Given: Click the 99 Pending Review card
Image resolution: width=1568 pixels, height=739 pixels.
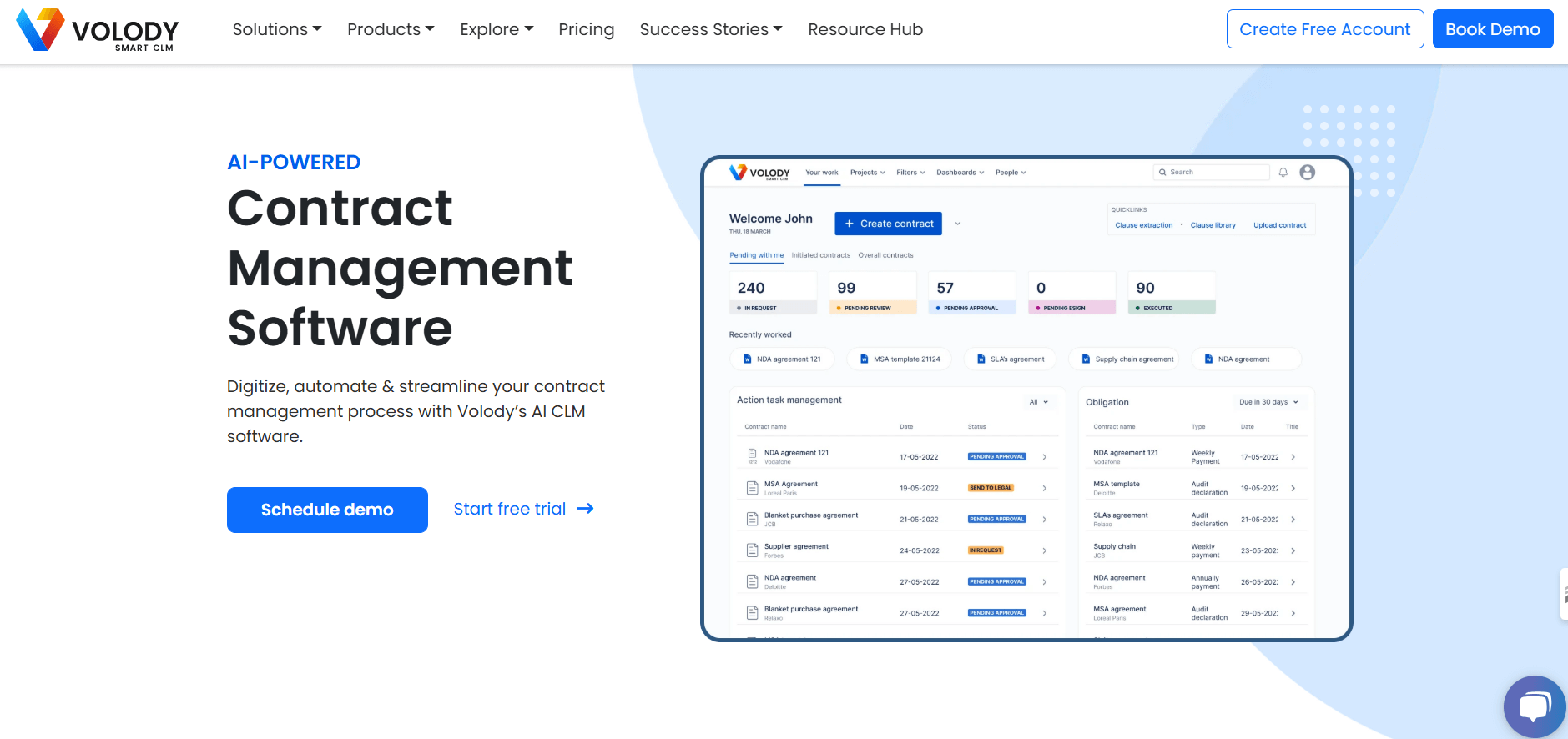Looking at the screenshot, I should point(873,293).
